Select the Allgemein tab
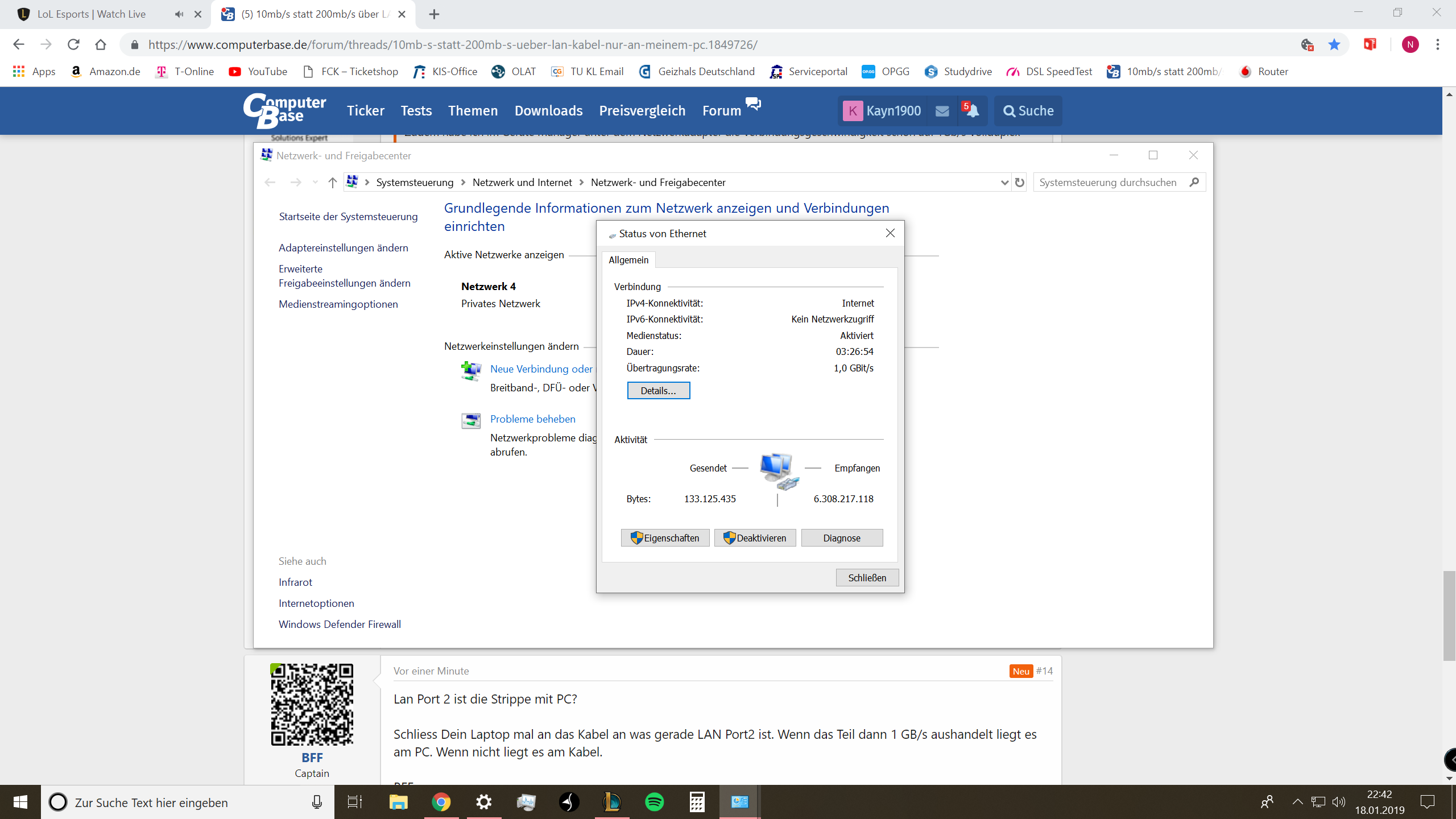Viewport: 1456px width, 819px height. tap(628, 260)
